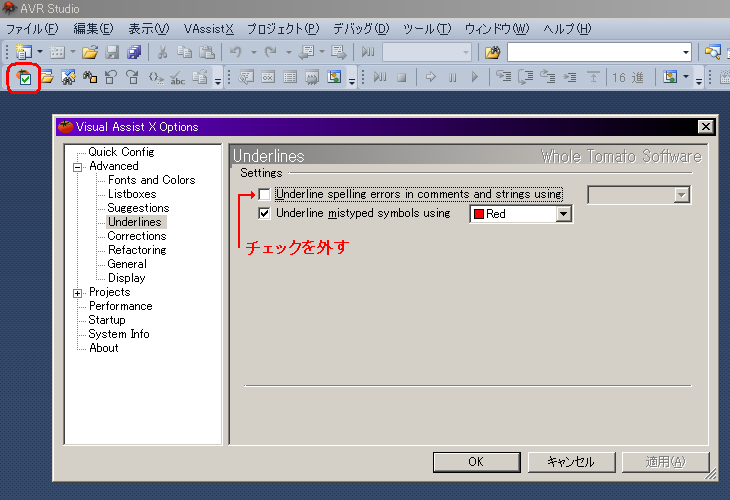
Task: Collapse the Advanced tree node
Action: point(78,167)
